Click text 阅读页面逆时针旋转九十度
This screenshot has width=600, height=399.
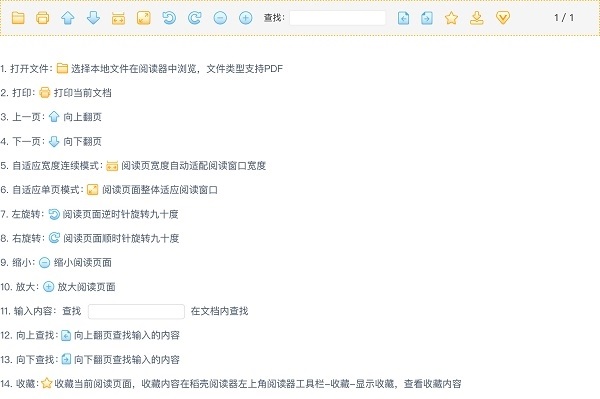pyautogui.click(x=121, y=214)
